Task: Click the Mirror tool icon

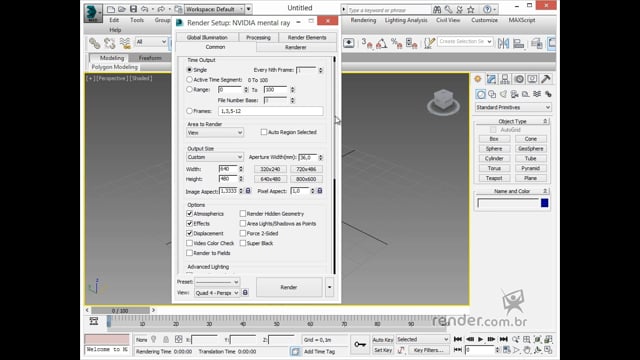Action: [503, 43]
